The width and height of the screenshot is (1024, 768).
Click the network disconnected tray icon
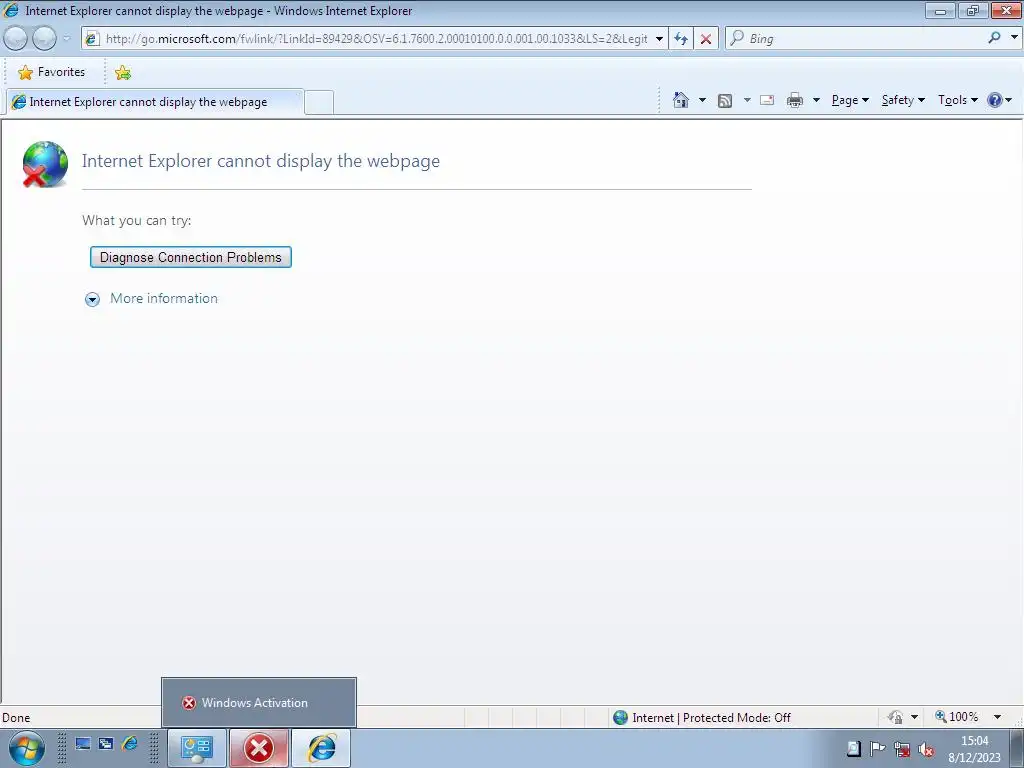point(902,749)
